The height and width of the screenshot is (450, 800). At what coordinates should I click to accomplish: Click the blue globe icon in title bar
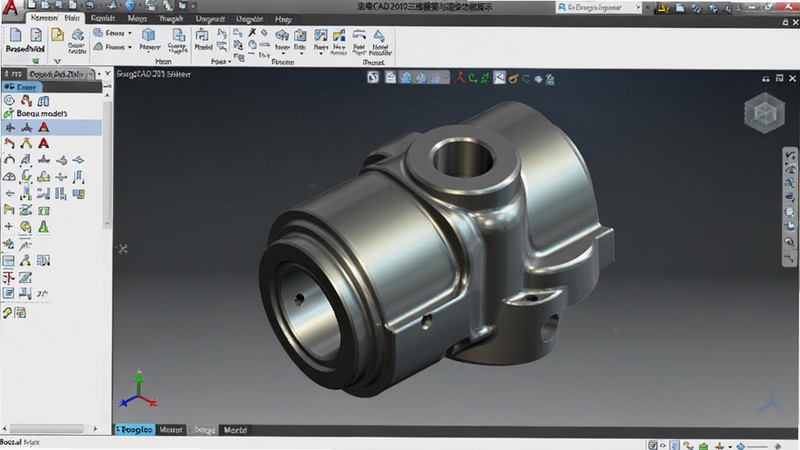(x=130, y=6)
